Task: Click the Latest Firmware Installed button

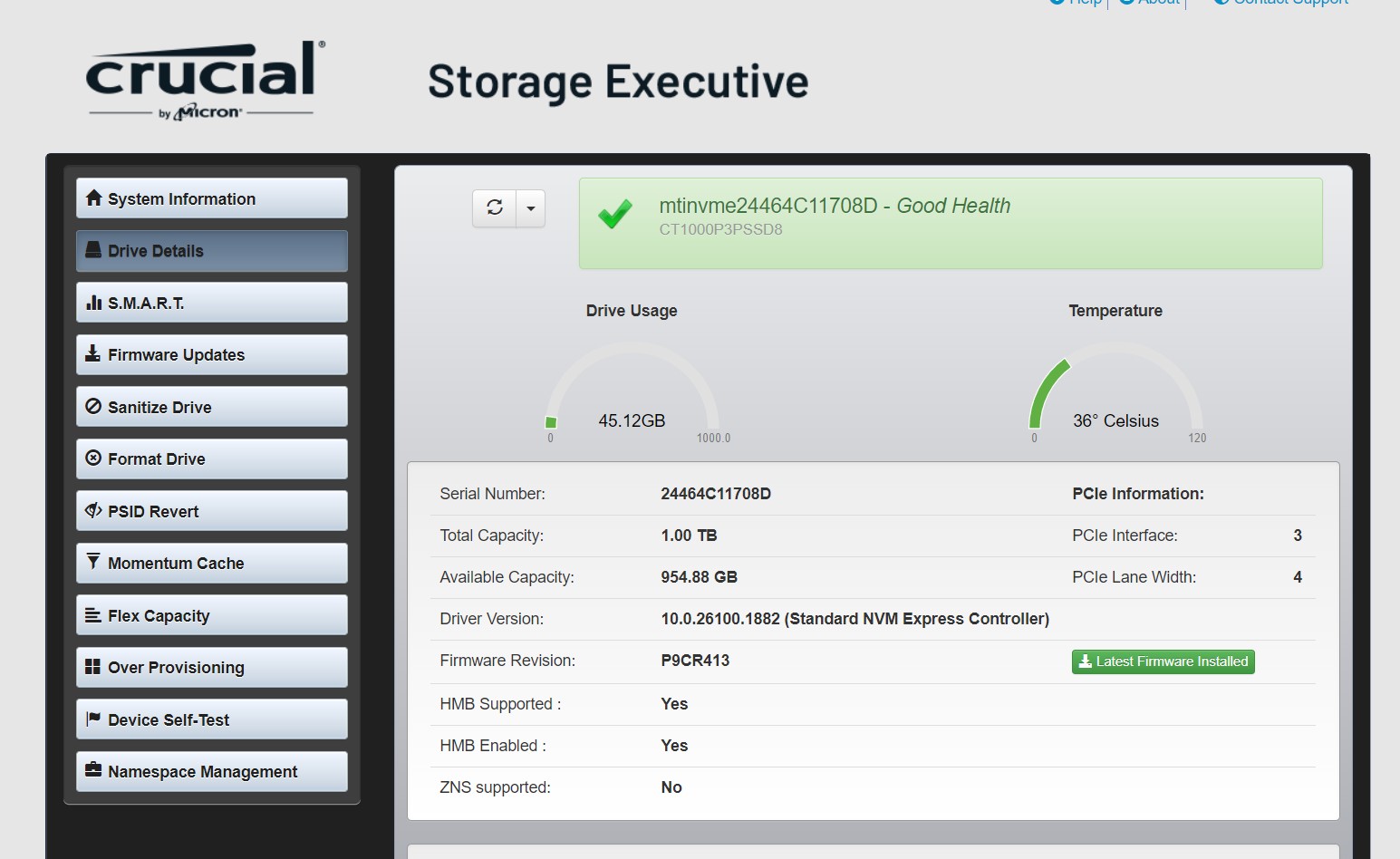Action: pos(1163,661)
